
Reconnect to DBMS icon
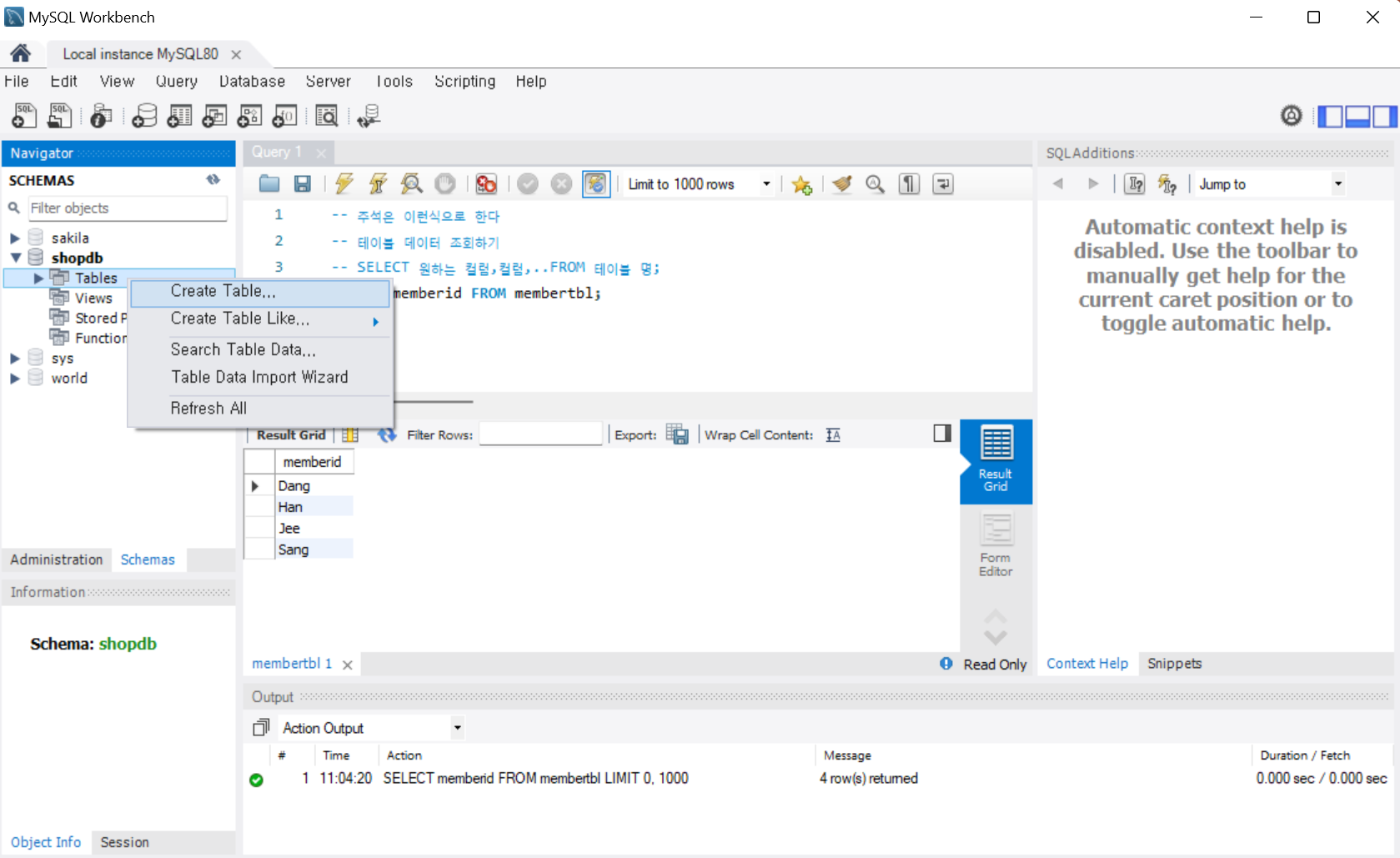[369, 115]
